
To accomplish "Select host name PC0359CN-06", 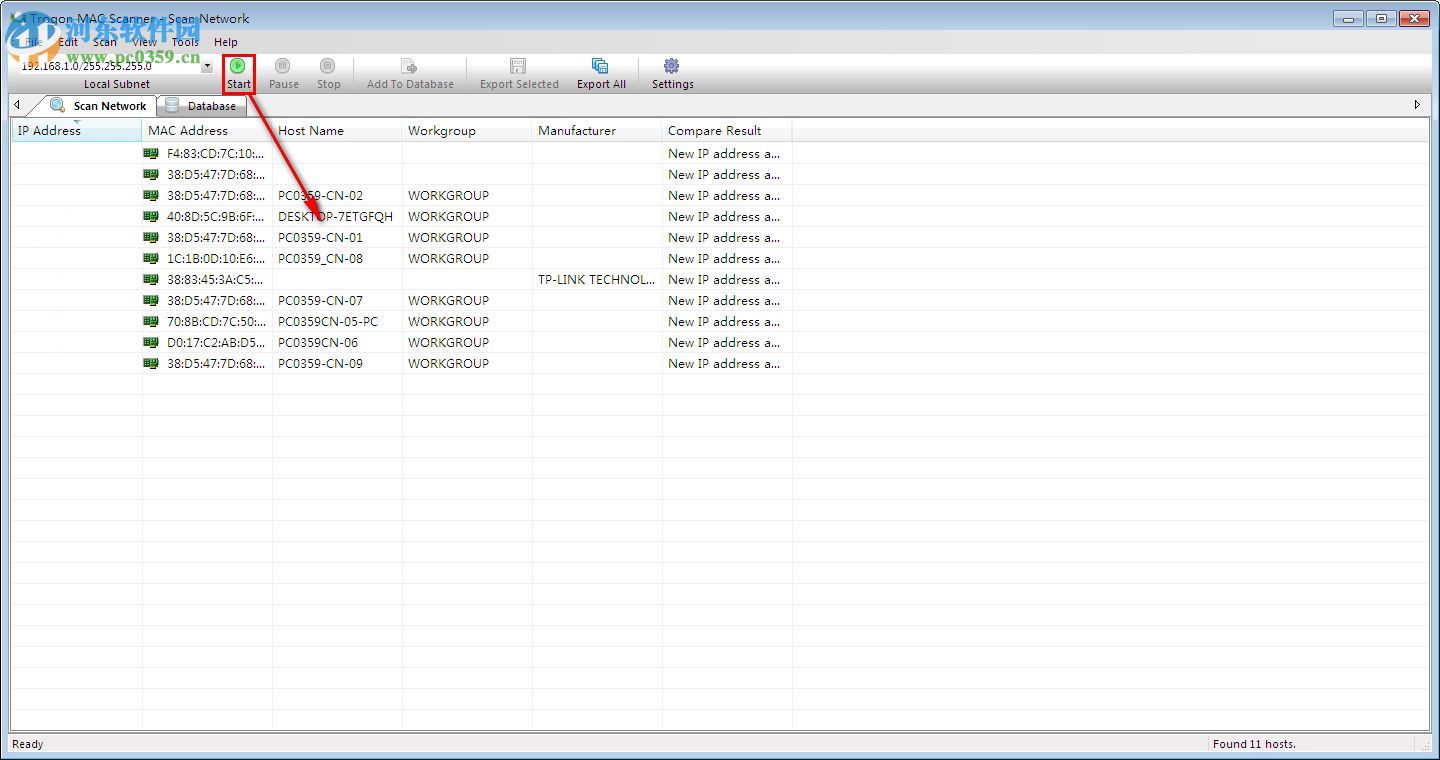I will (318, 342).
